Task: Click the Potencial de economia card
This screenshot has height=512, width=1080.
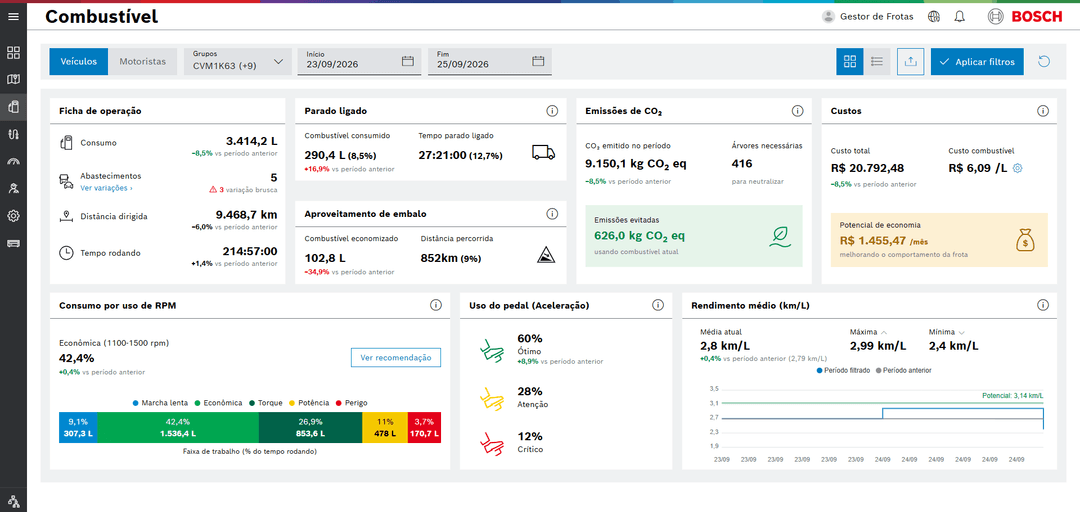Action: point(939,240)
